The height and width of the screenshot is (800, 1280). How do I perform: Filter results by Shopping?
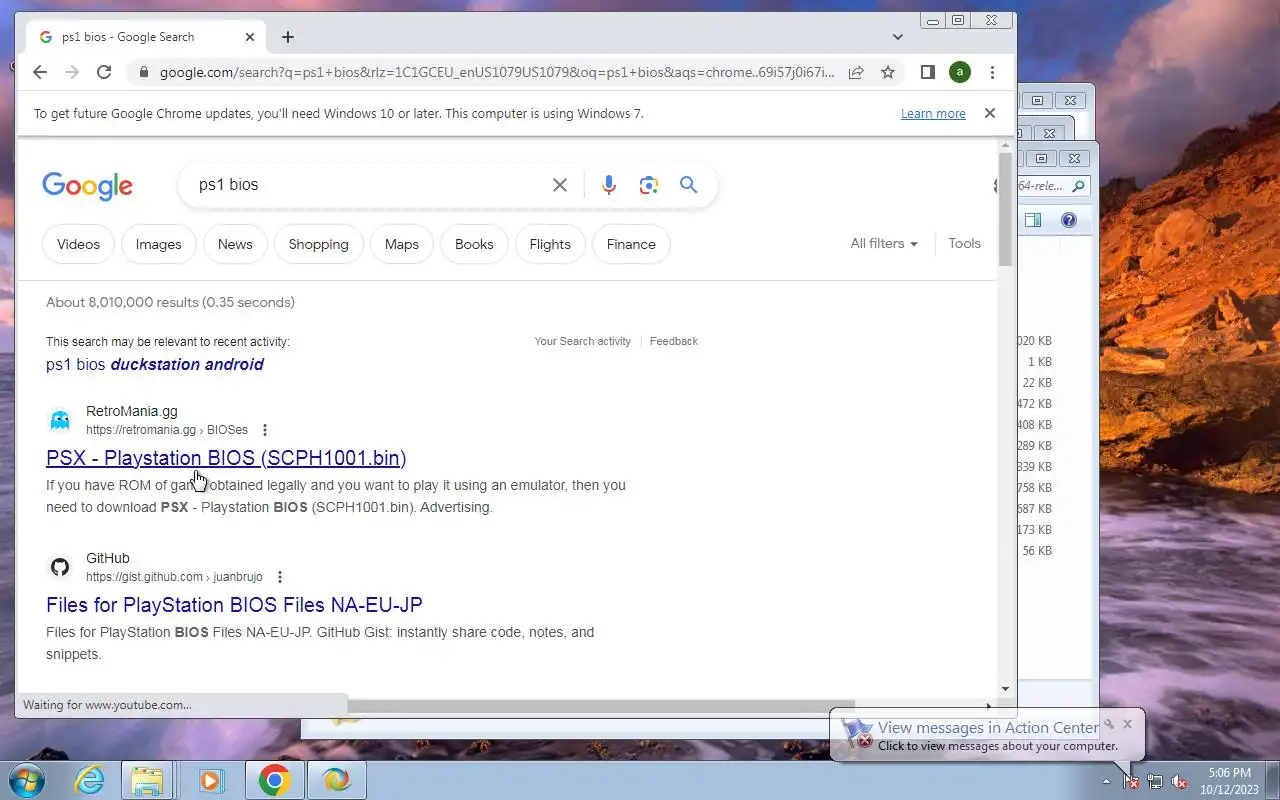(318, 244)
